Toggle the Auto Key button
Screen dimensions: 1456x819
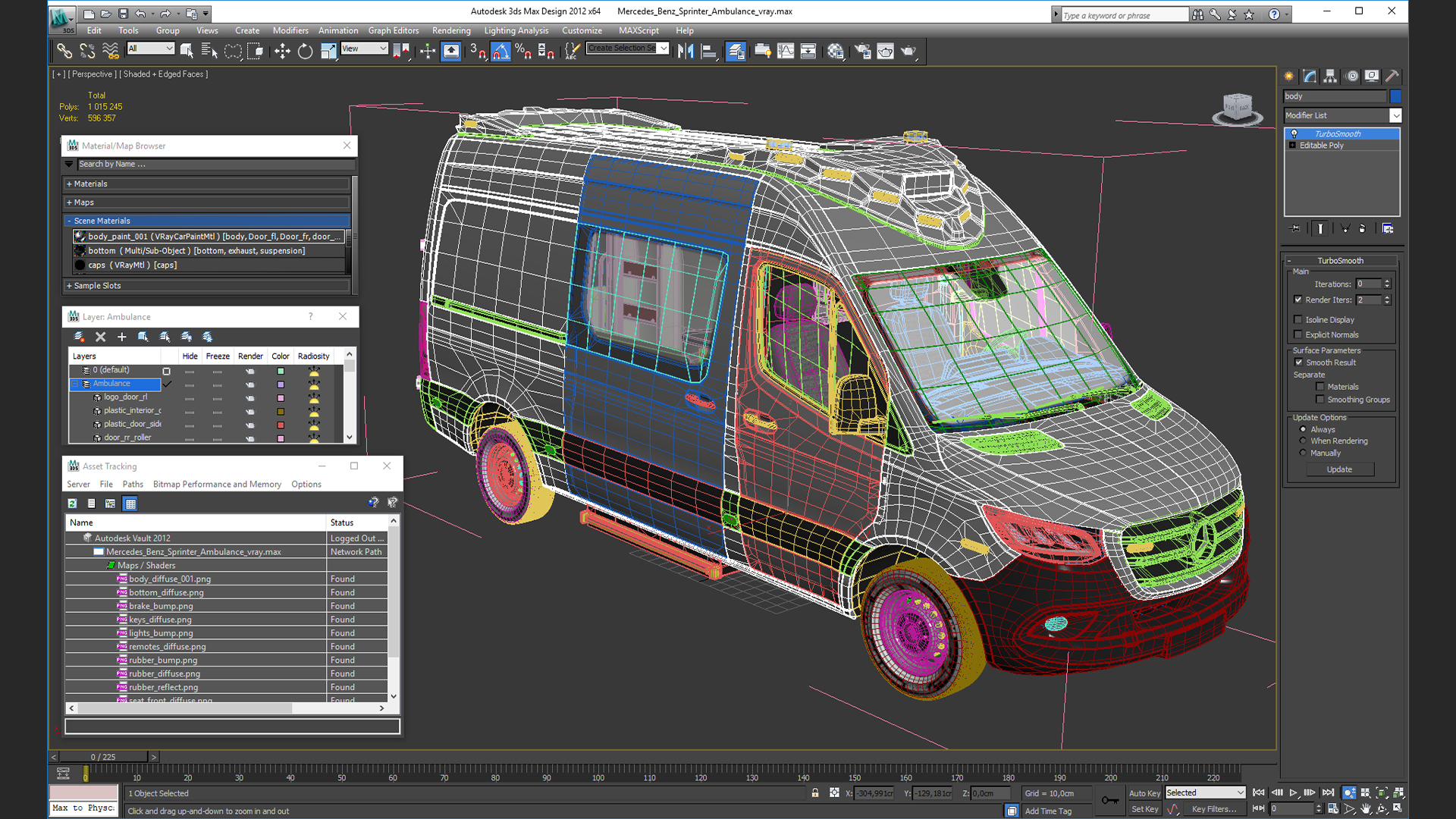[1144, 793]
